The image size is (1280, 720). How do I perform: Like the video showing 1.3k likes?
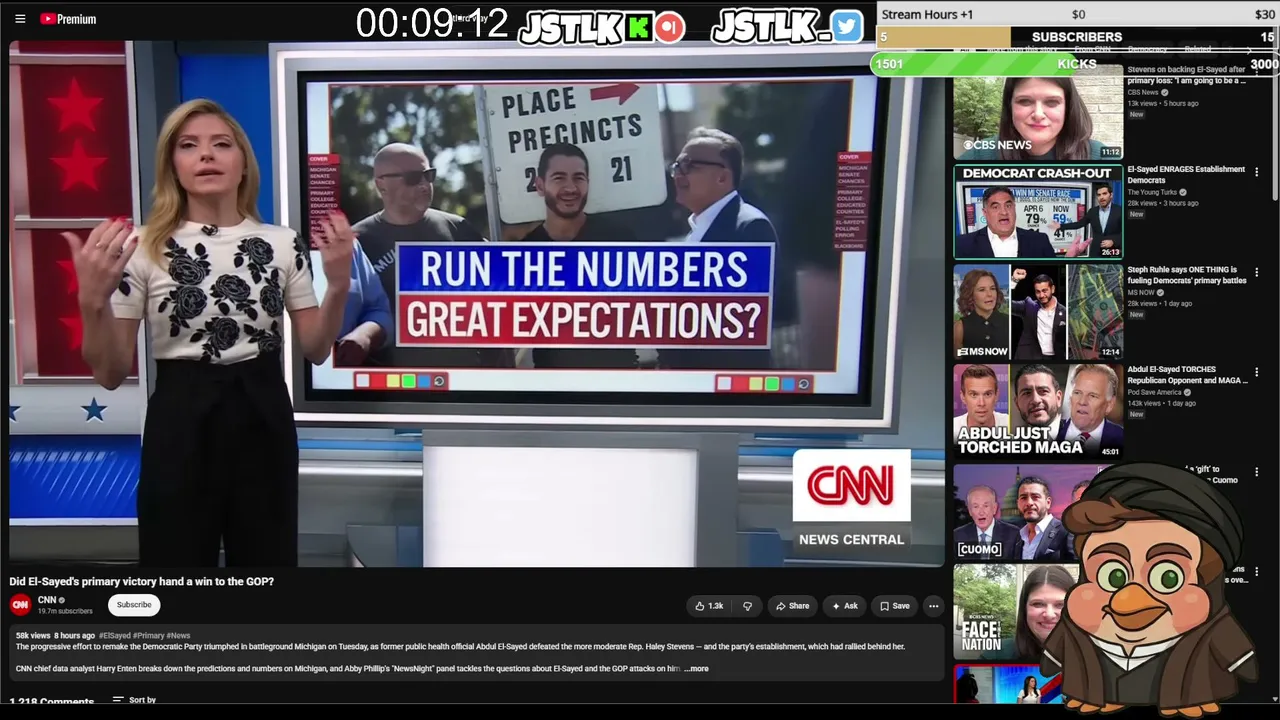(x=710, y=606)
